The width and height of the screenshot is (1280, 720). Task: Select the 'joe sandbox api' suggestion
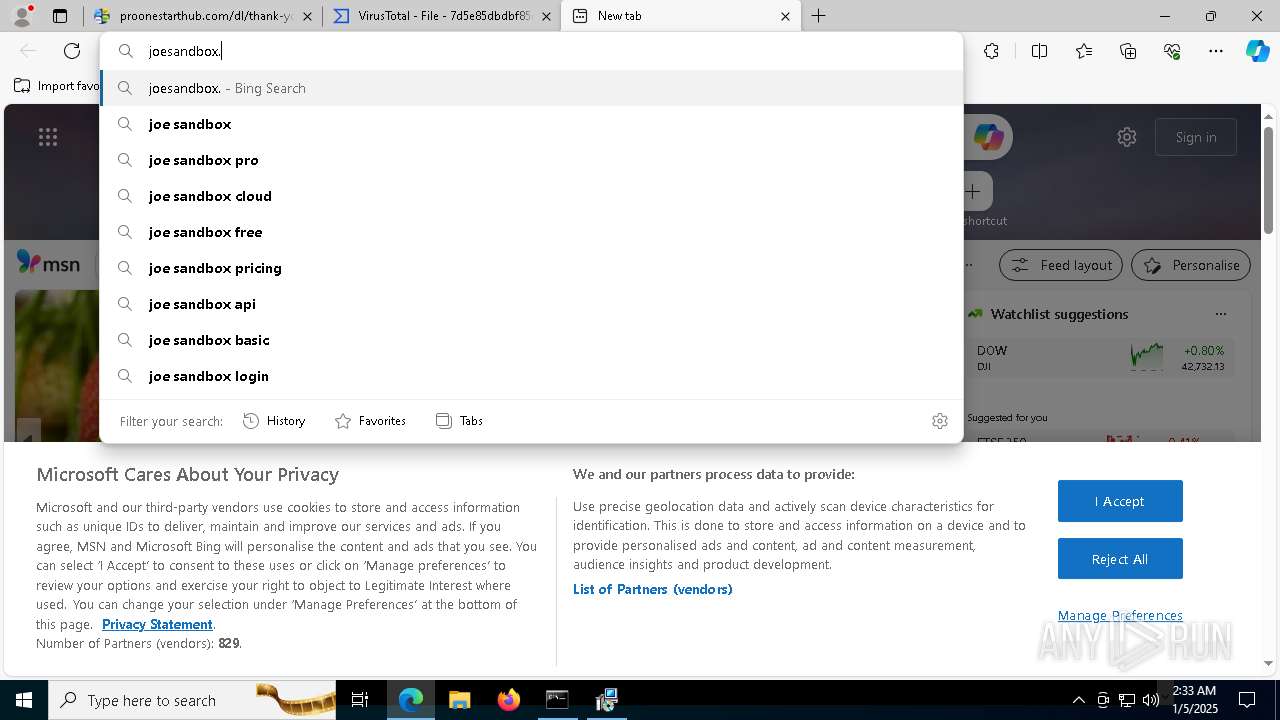click(531, 304)
